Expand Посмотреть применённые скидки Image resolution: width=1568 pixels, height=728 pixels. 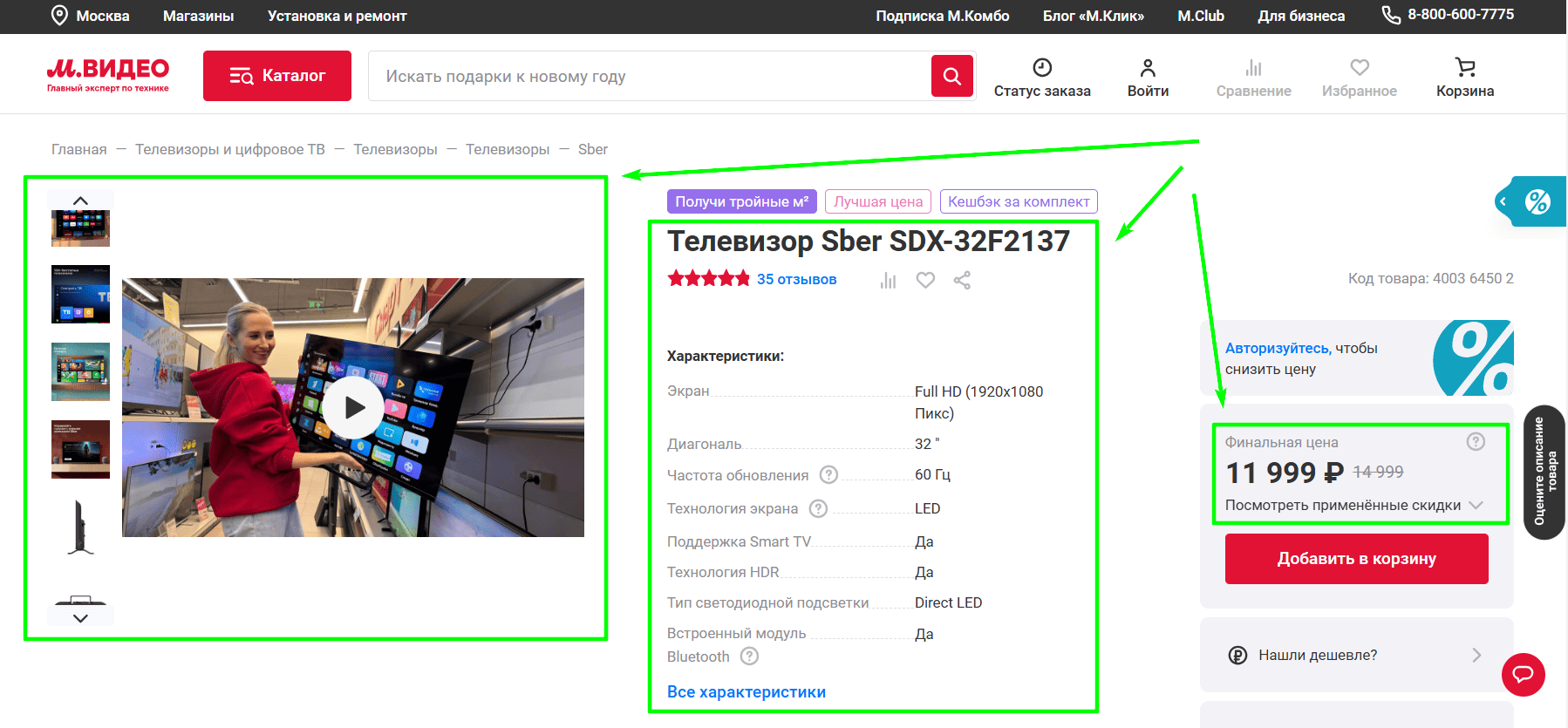1353,506
